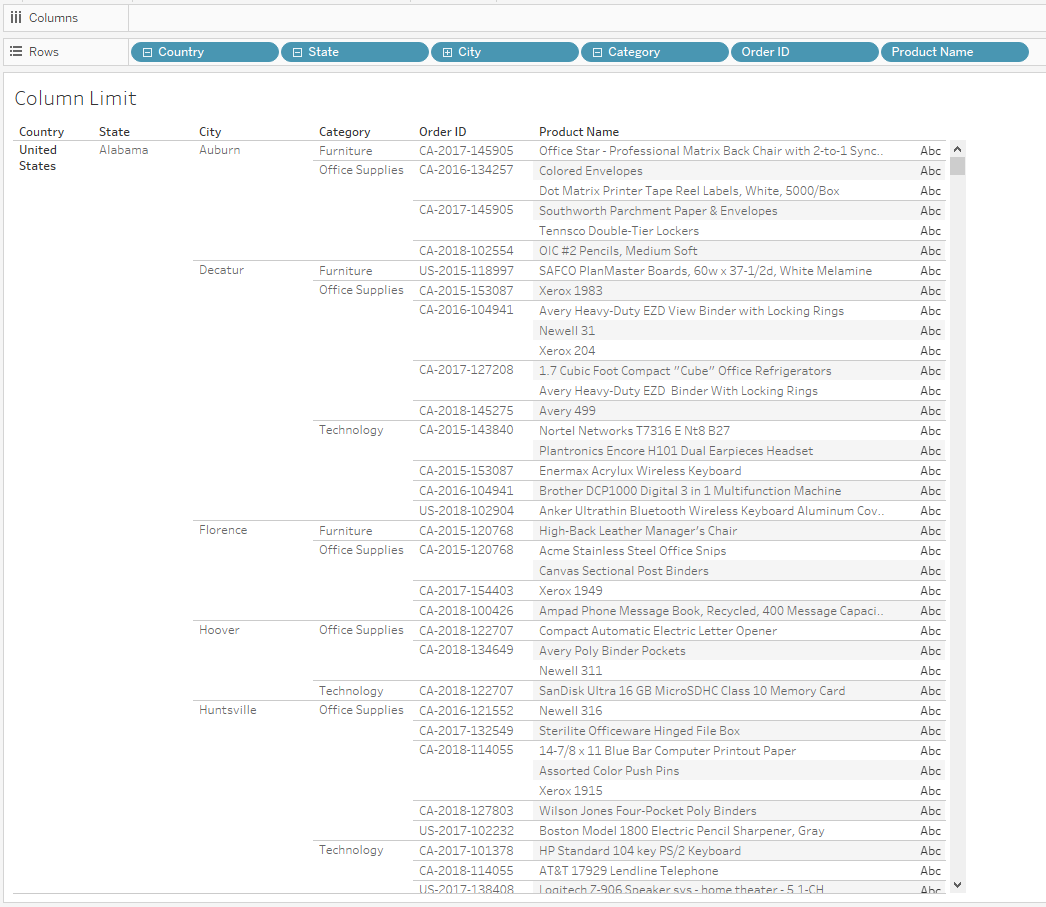Viewport: 1046px width, 907px height.
Task: Select the Xerox 1983 product
Action: [x=570, y=291]
